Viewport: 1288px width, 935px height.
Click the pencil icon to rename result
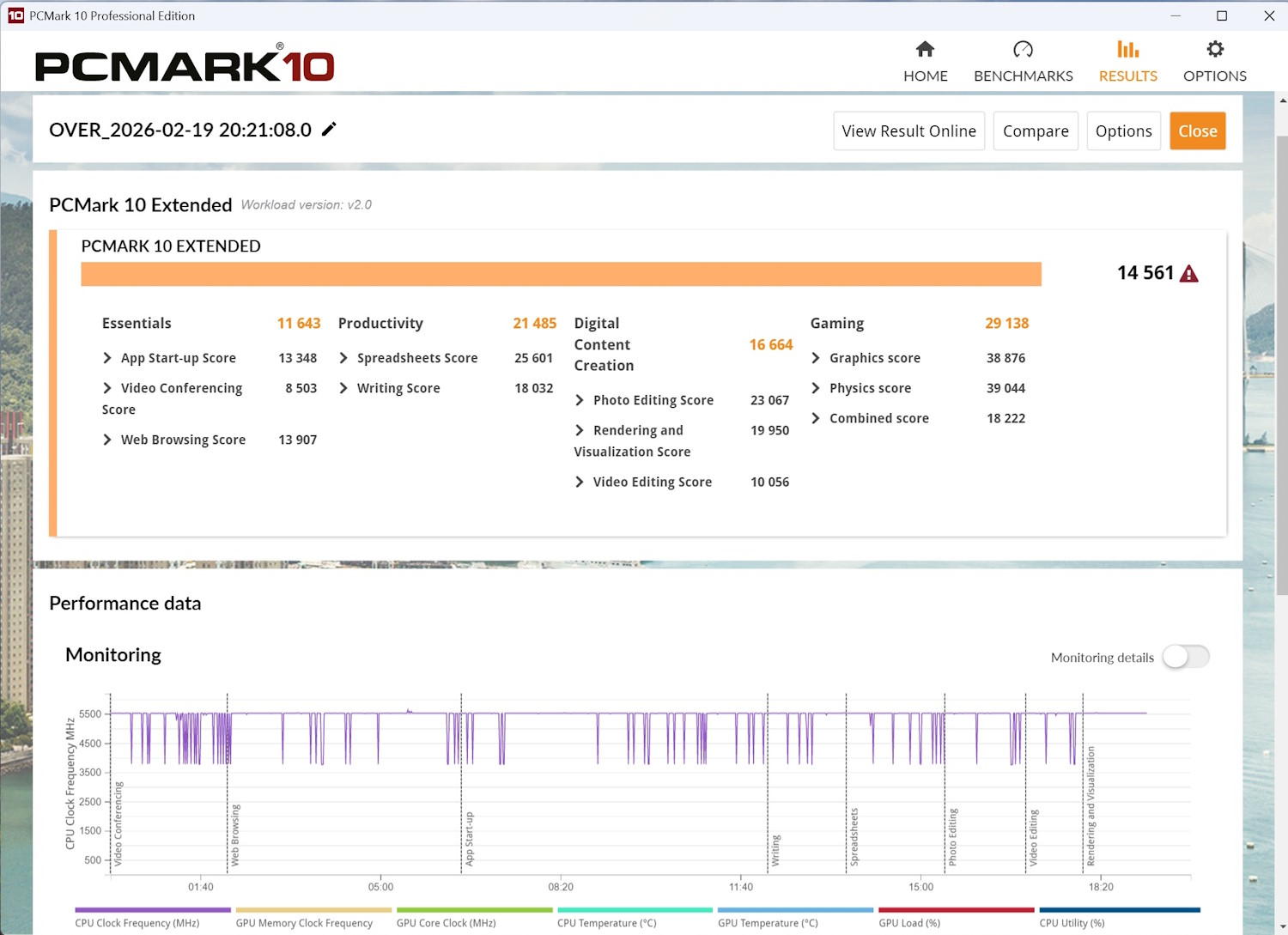click(329, 130)
